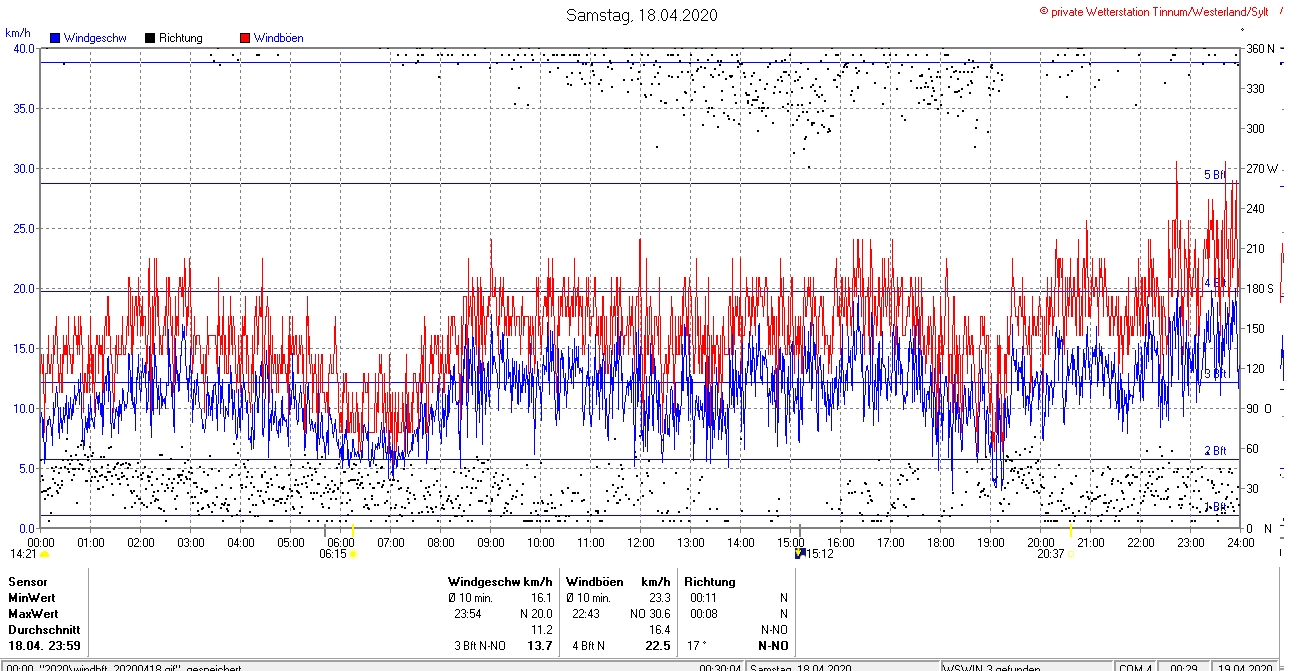1310x671 pixels.
Task: Click the 90 O direction axis label
Action: (1258, 408)
